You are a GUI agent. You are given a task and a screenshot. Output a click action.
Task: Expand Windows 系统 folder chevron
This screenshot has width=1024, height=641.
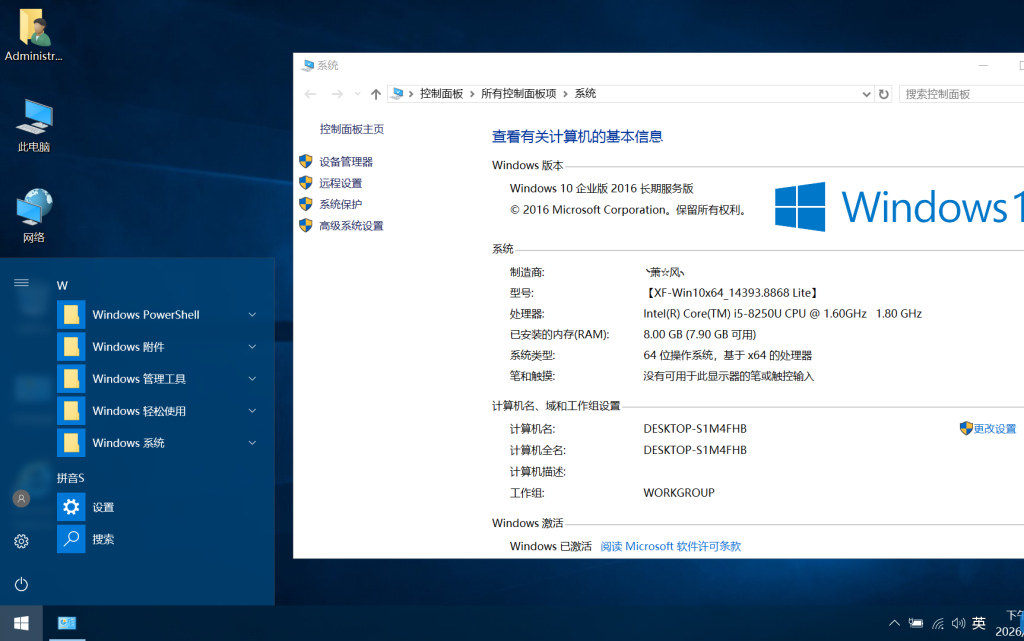click(252, 443)
